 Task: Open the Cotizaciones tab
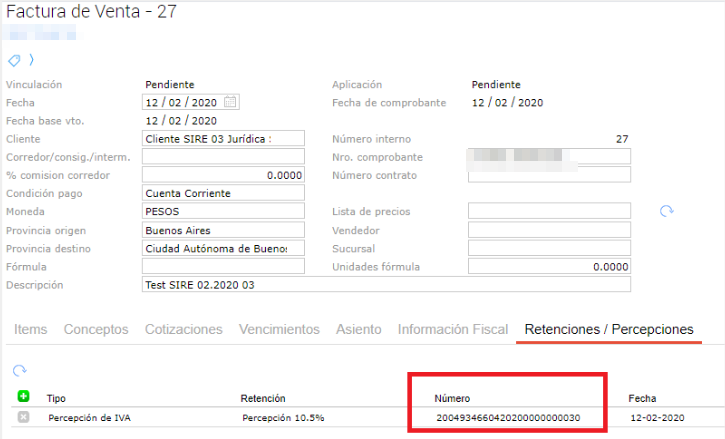click(x=184, y=329)
